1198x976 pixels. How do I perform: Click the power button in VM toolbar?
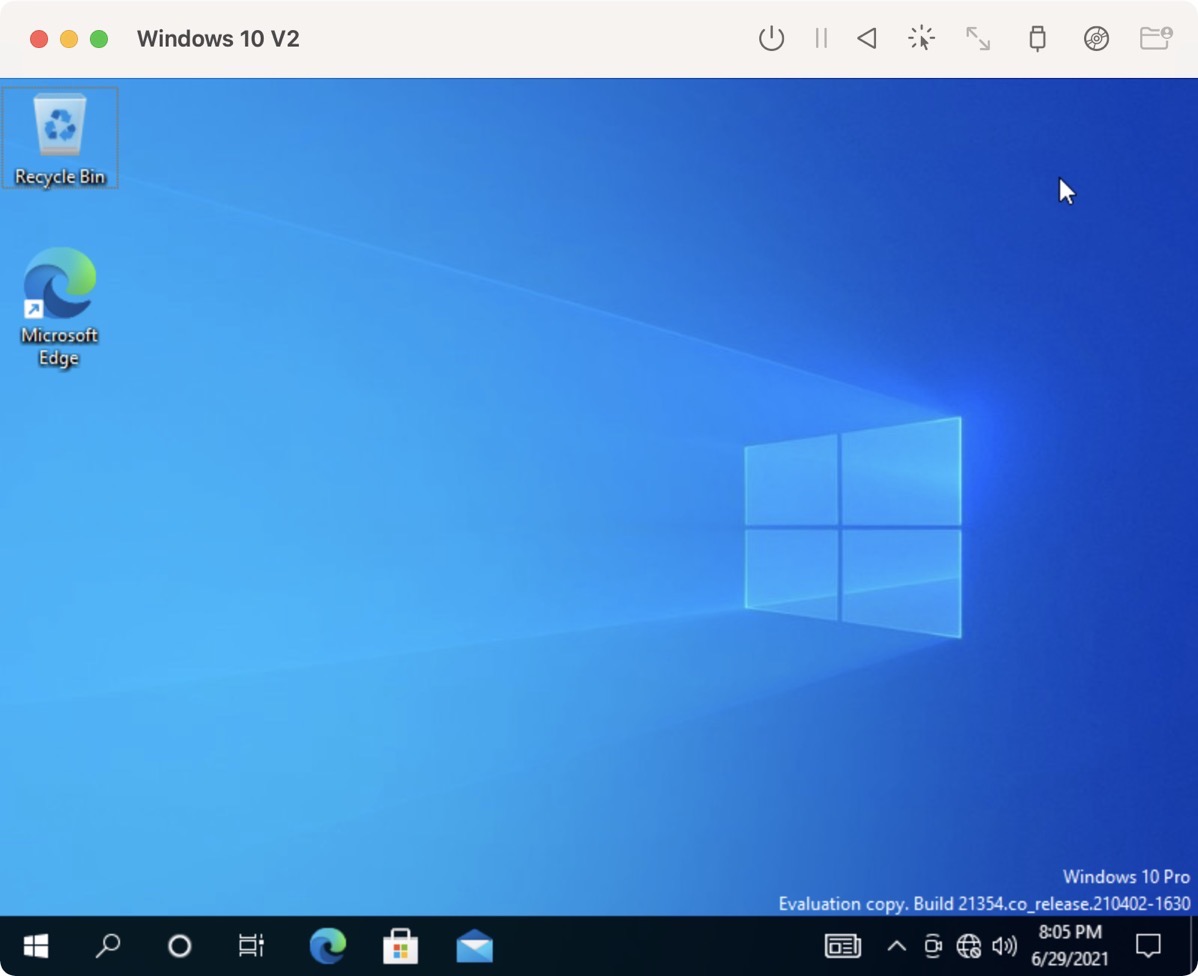point(771,39)
